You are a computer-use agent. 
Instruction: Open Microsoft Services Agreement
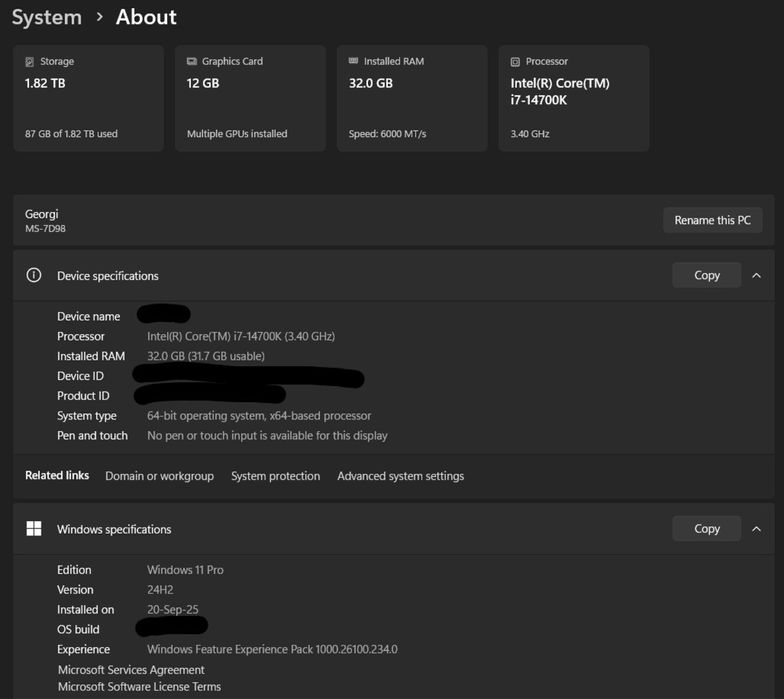131,670
